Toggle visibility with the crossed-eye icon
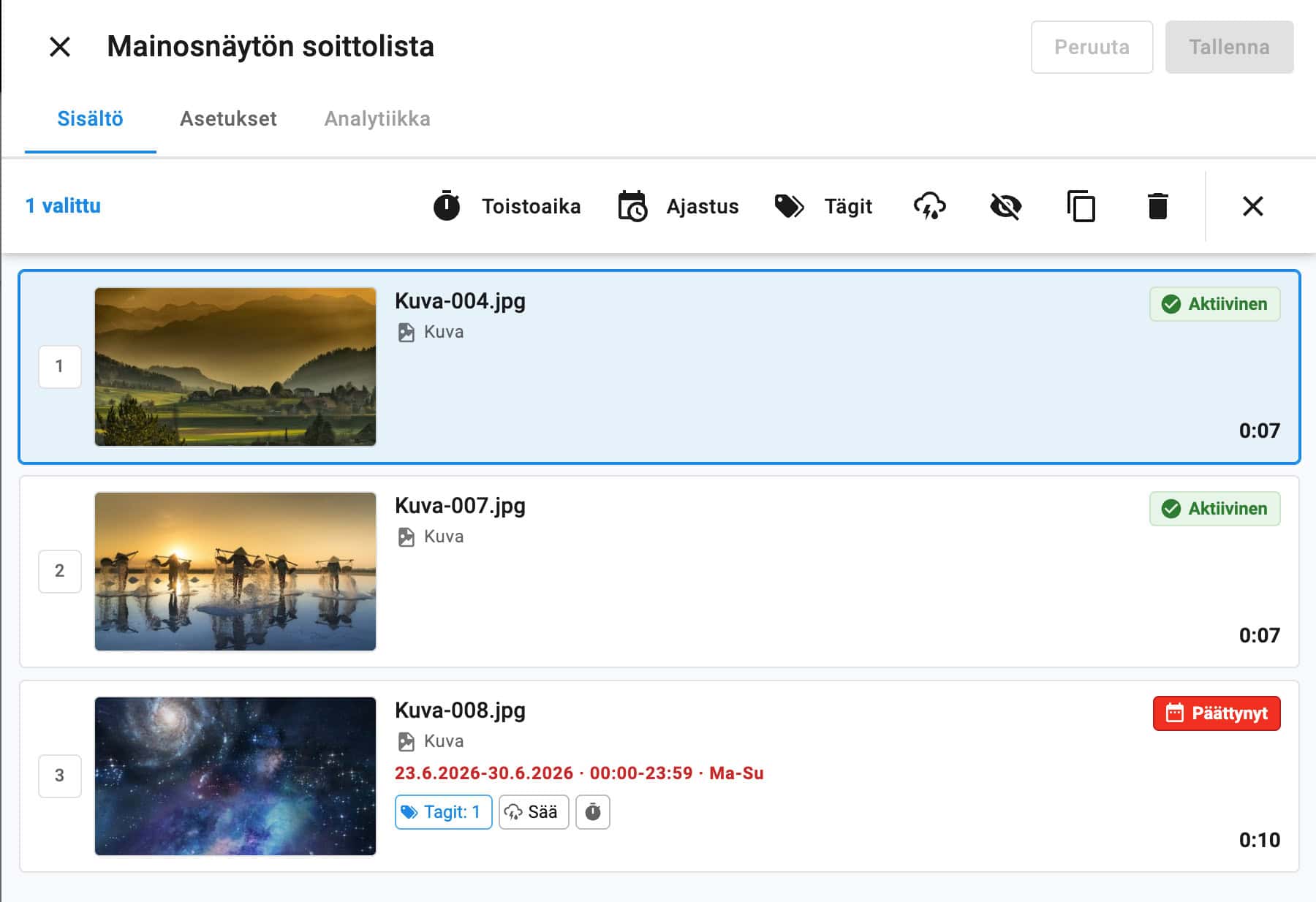Screen dimensions: 1316x902 click(1005, 206)
